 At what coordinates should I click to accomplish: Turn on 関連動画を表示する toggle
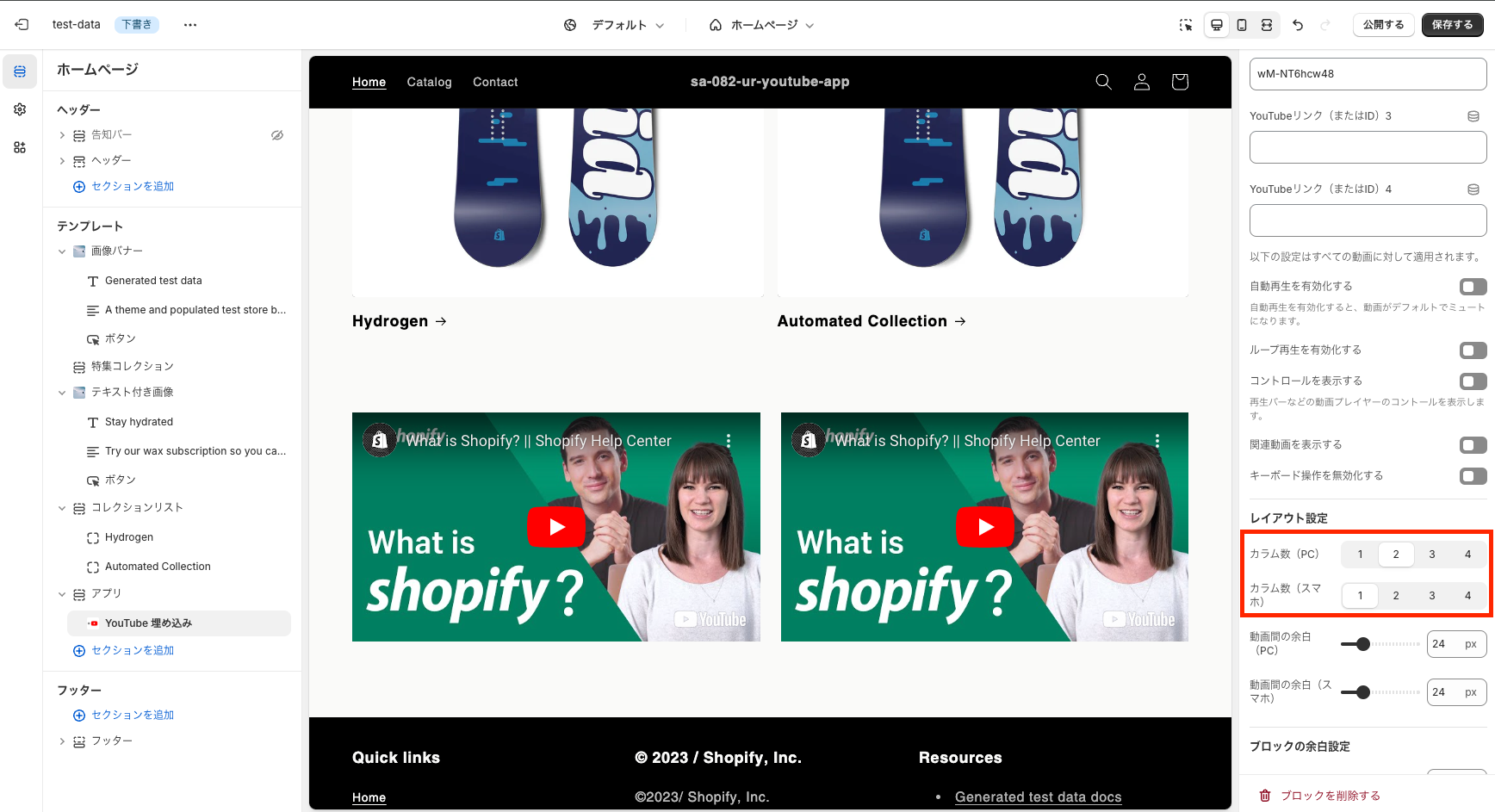(x=1473, y=445)
